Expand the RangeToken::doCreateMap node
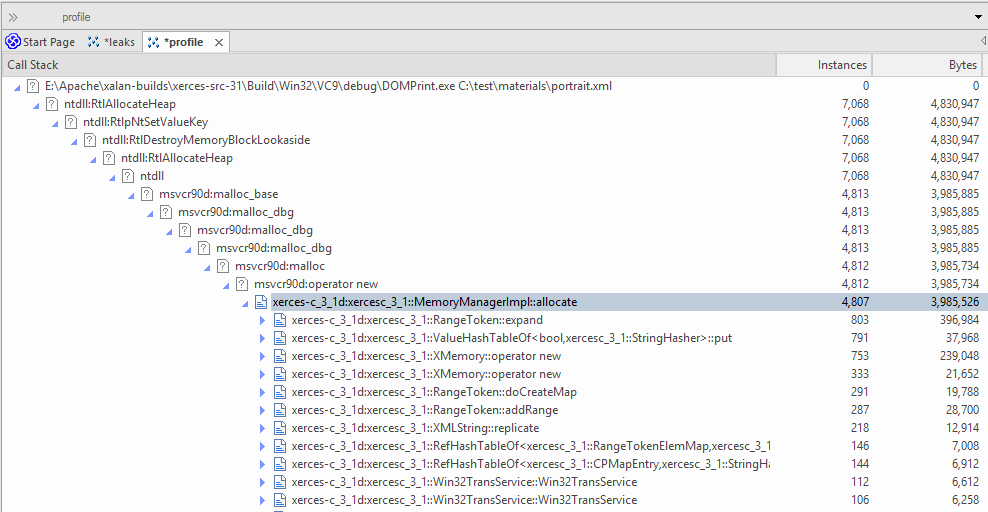 263,392
